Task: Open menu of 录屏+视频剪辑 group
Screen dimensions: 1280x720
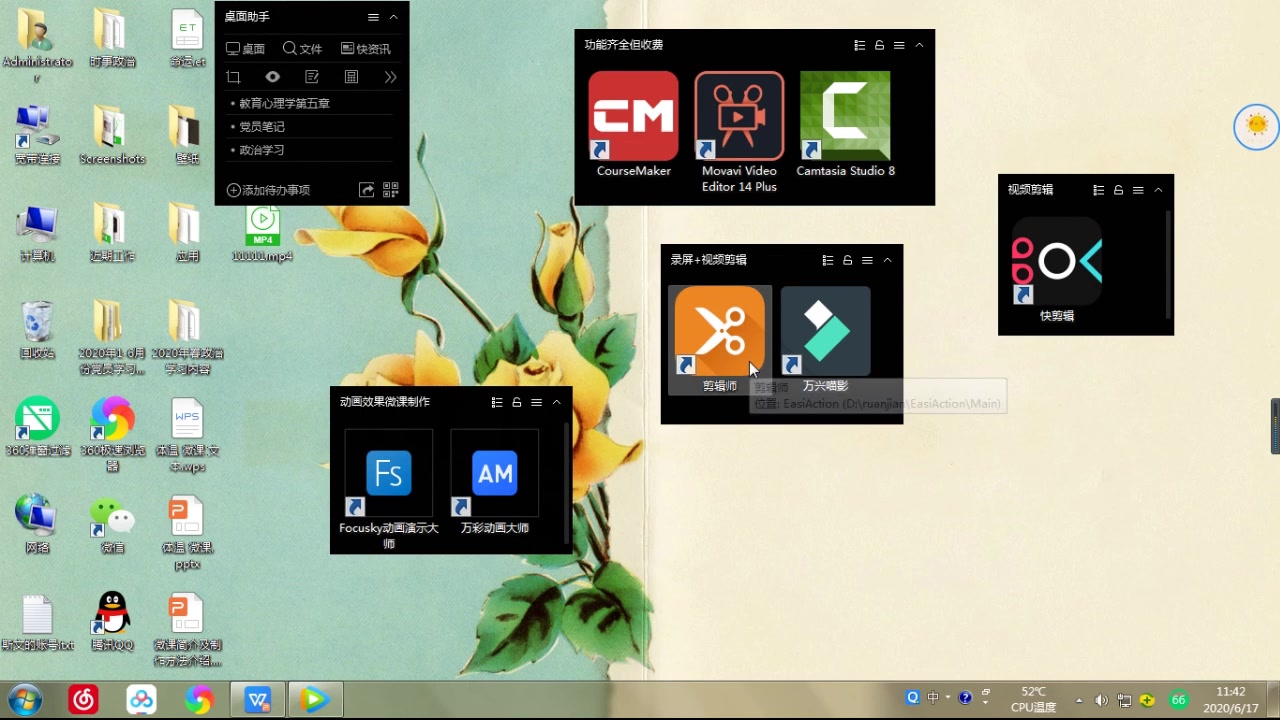Action: 867,260
